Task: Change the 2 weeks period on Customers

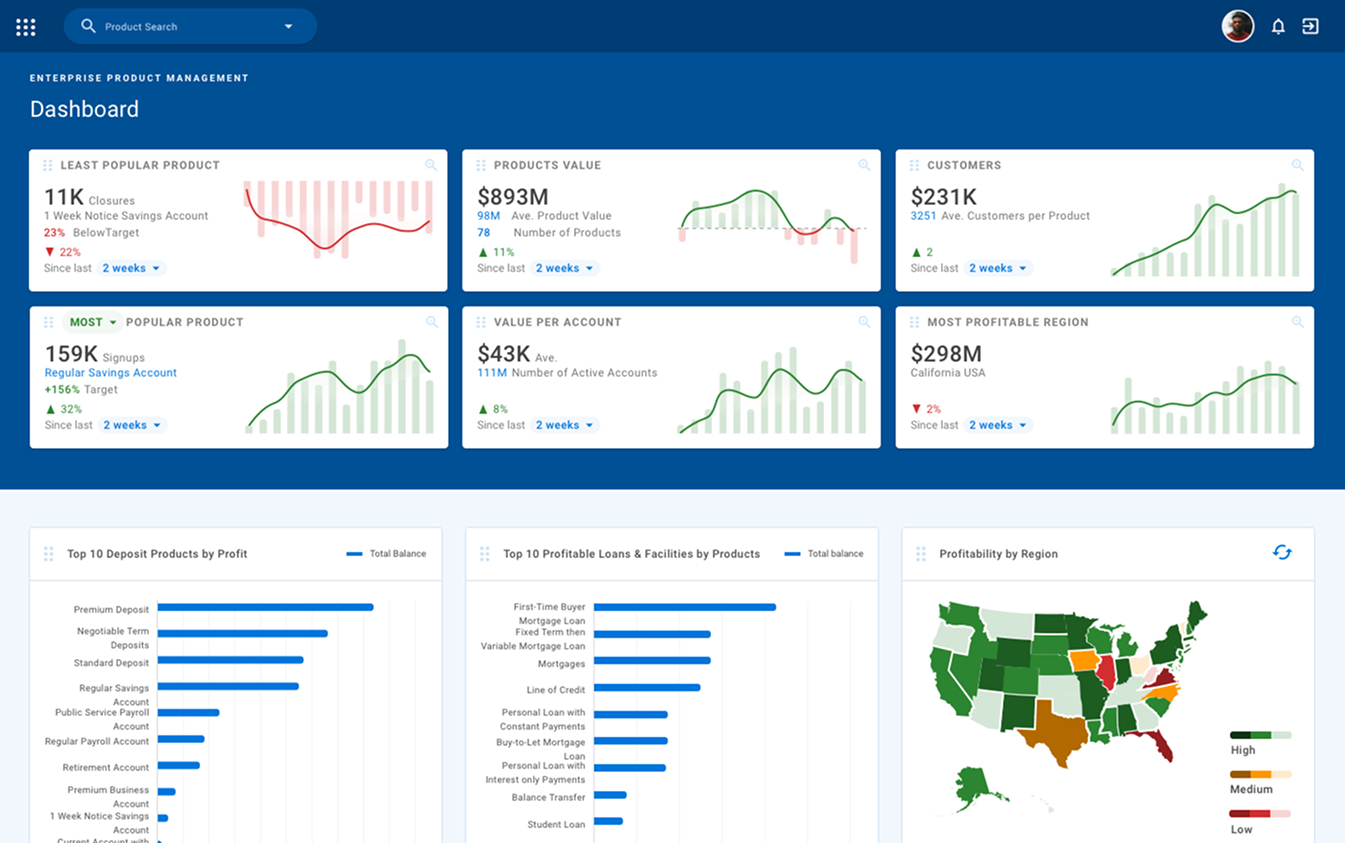Action: [x=998, y=268]
